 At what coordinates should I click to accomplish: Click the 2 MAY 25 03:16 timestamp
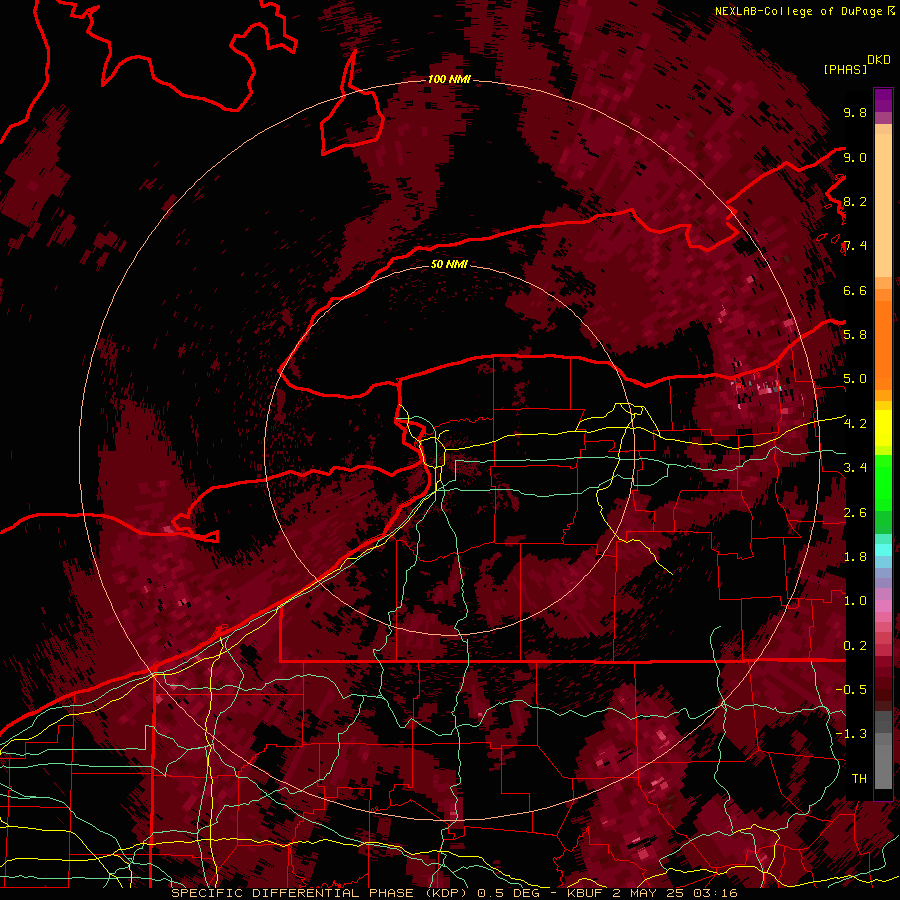pyautogui.click(x=675, y=893)
